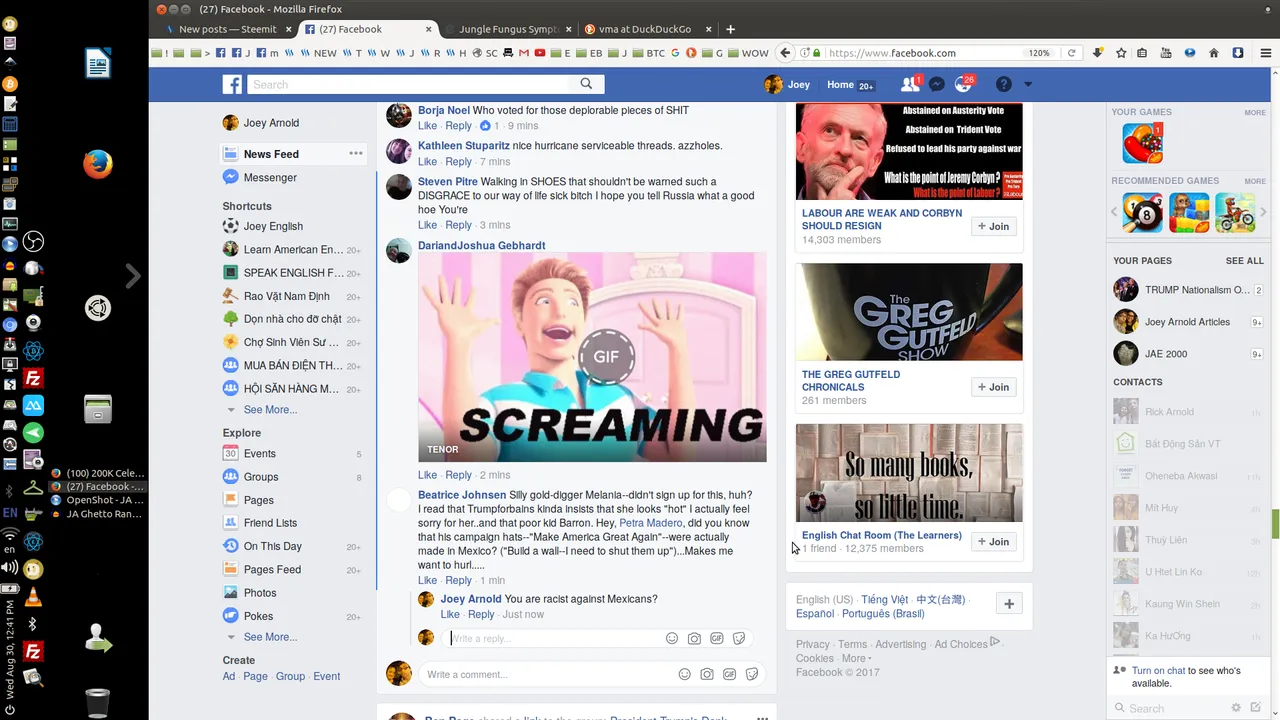Open Firefox hamburger menu

(x=1265, y=53)
